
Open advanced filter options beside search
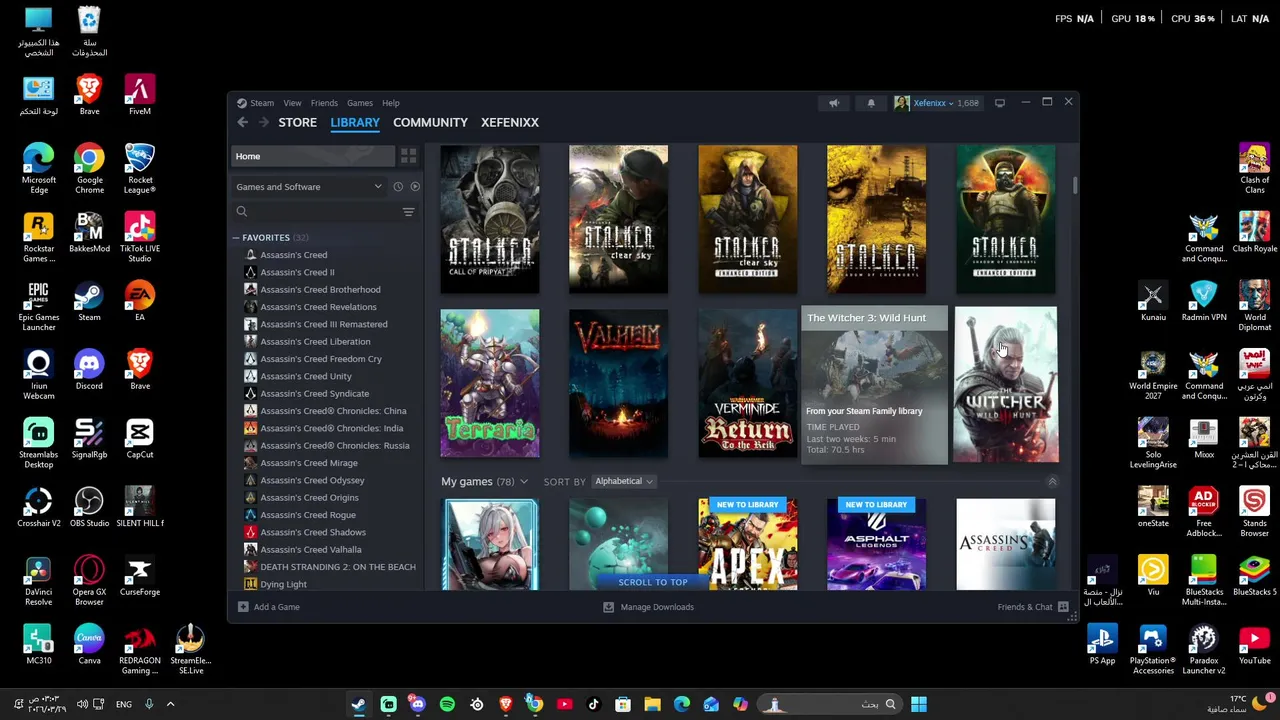408,212
